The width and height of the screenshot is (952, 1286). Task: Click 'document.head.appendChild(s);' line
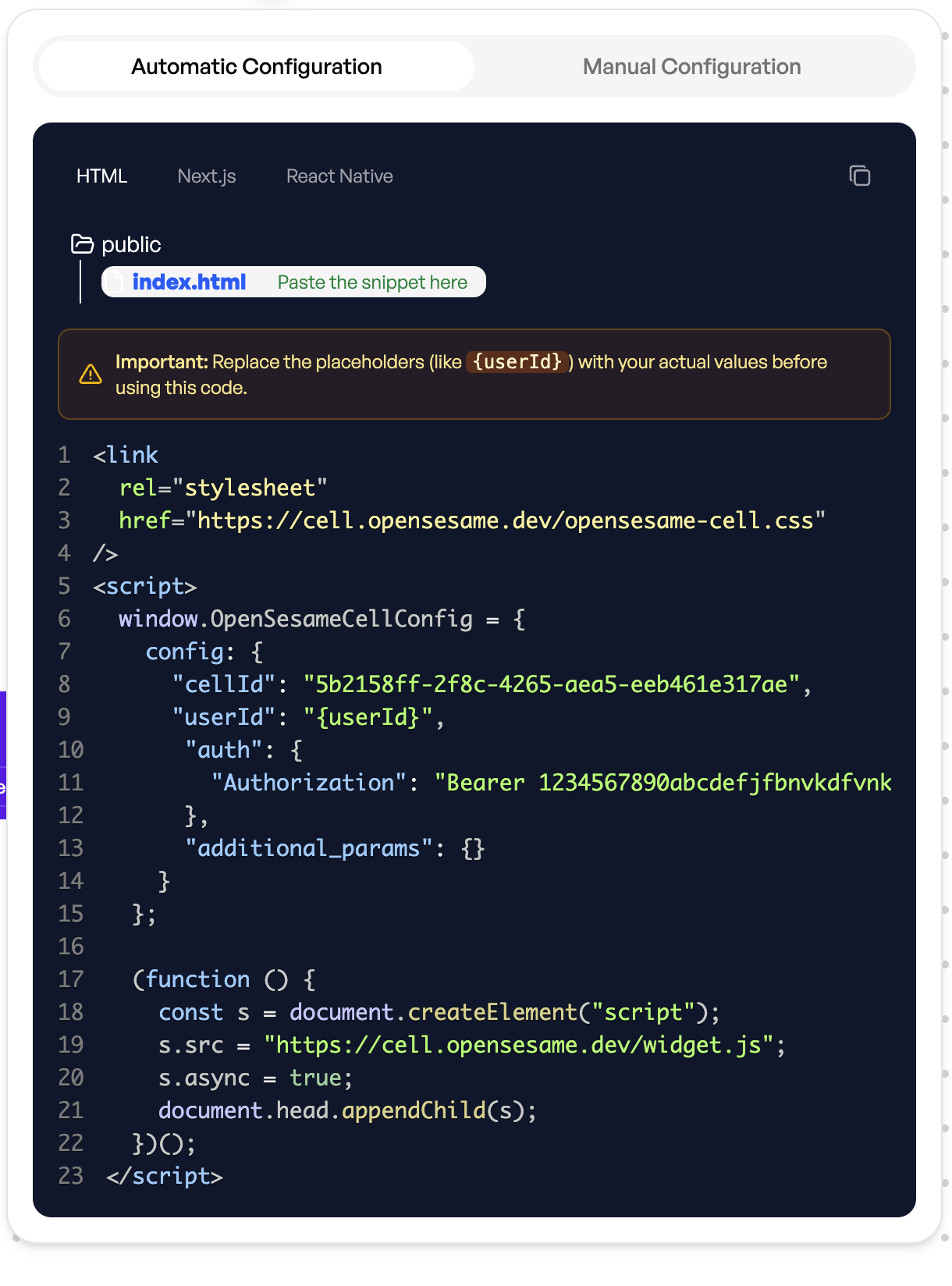click(x=348, y=1110)
